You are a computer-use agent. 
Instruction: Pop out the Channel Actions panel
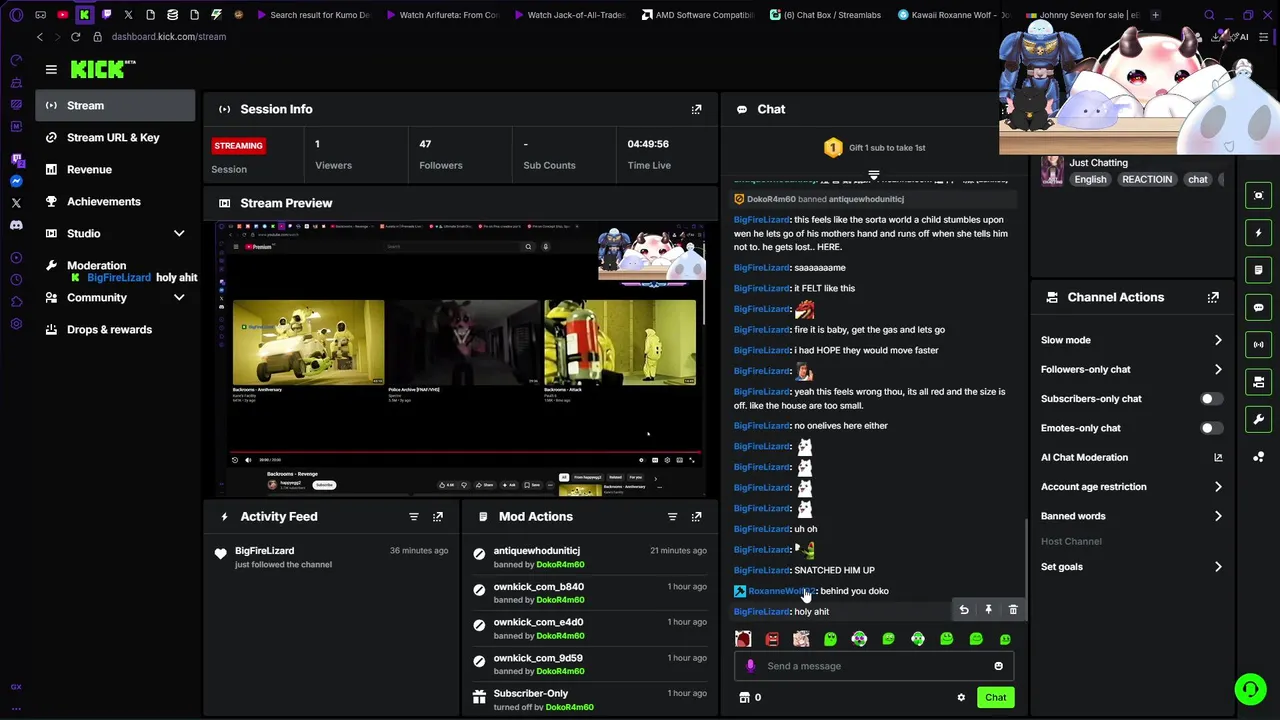[1213, 297]
